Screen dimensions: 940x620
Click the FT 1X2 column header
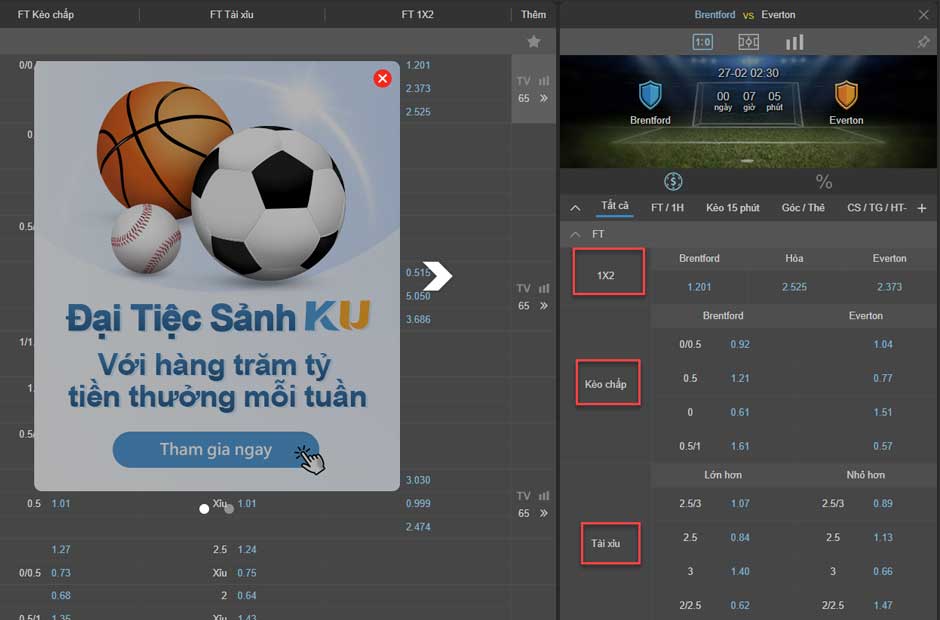point(417,14)
